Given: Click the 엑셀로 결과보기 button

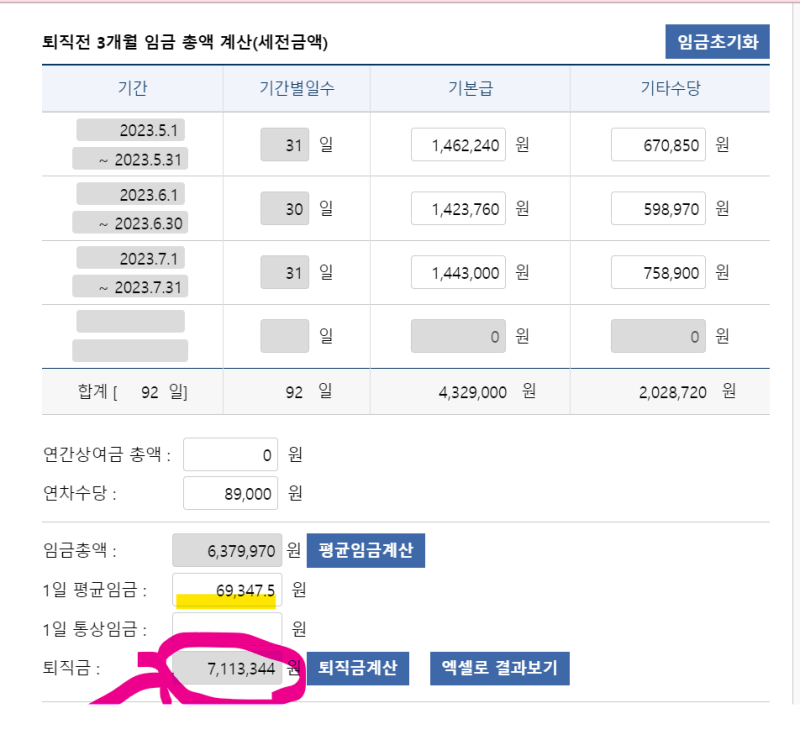Looking at the screenshot, I should tap(499, 668).
